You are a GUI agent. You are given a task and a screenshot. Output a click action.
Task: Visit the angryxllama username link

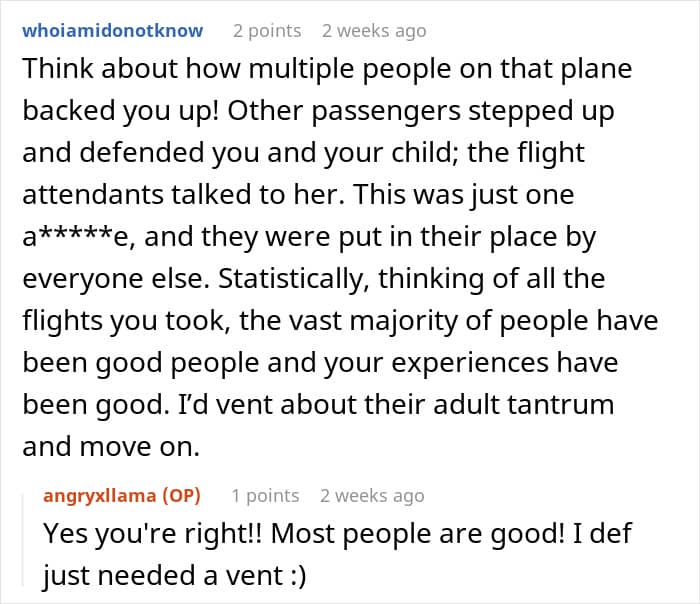(100, 496)
